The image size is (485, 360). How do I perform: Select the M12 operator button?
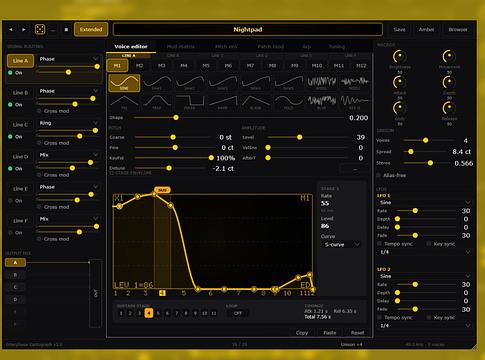click(x=361, y=66)
